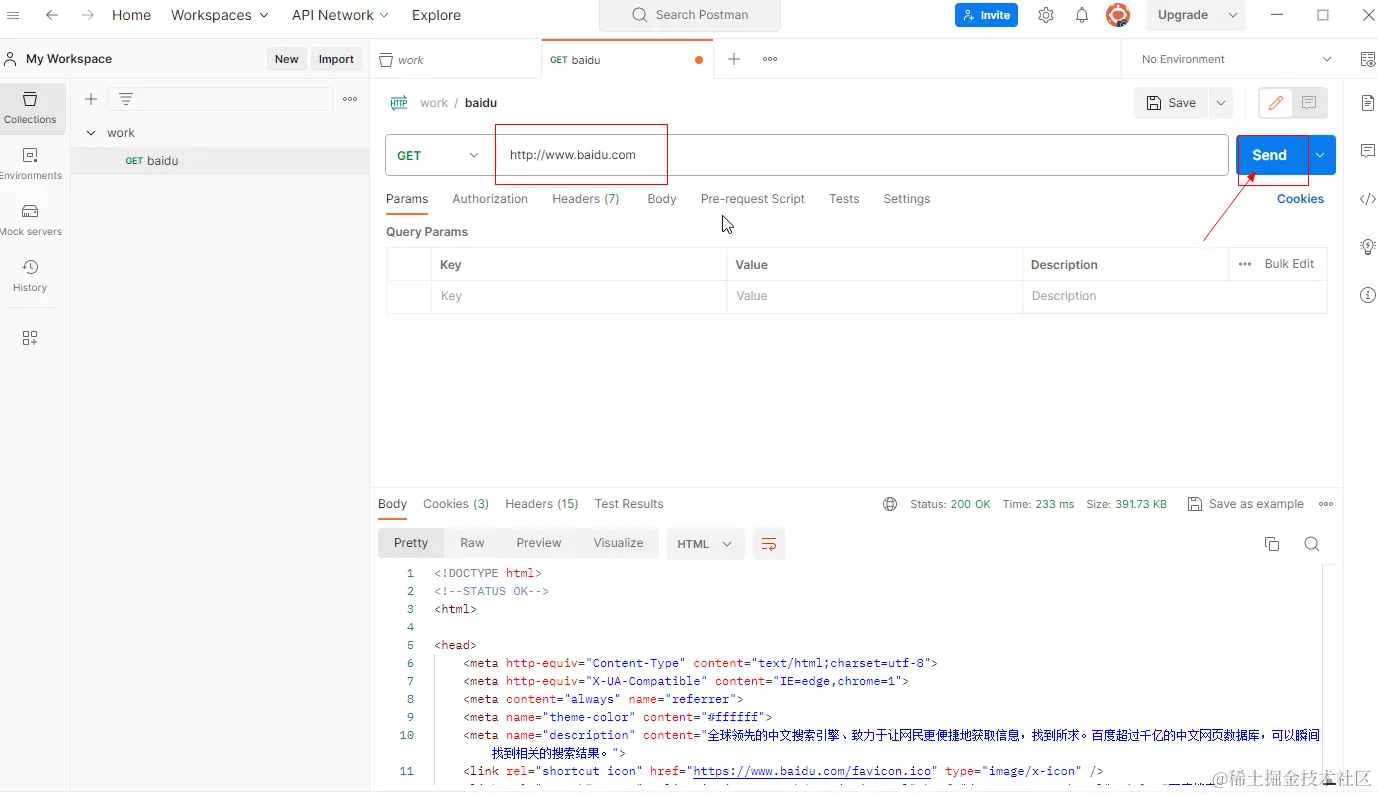Switch to edit mode pencil toggle
1378x795 pixels.
point(1275,103)
